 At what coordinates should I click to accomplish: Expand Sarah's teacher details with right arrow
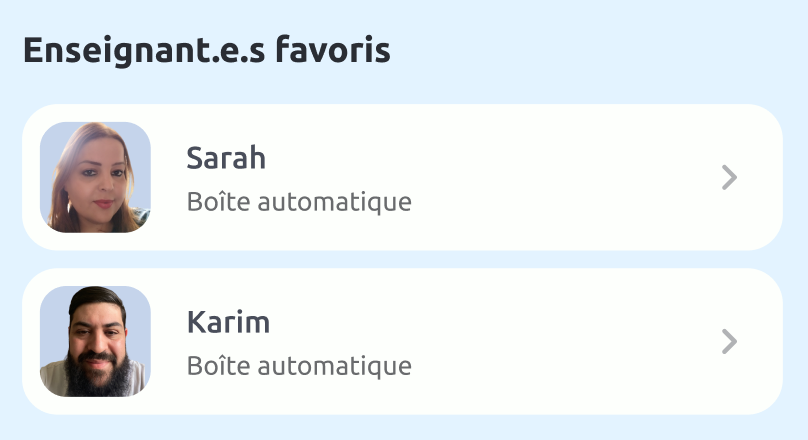point(729,177)
